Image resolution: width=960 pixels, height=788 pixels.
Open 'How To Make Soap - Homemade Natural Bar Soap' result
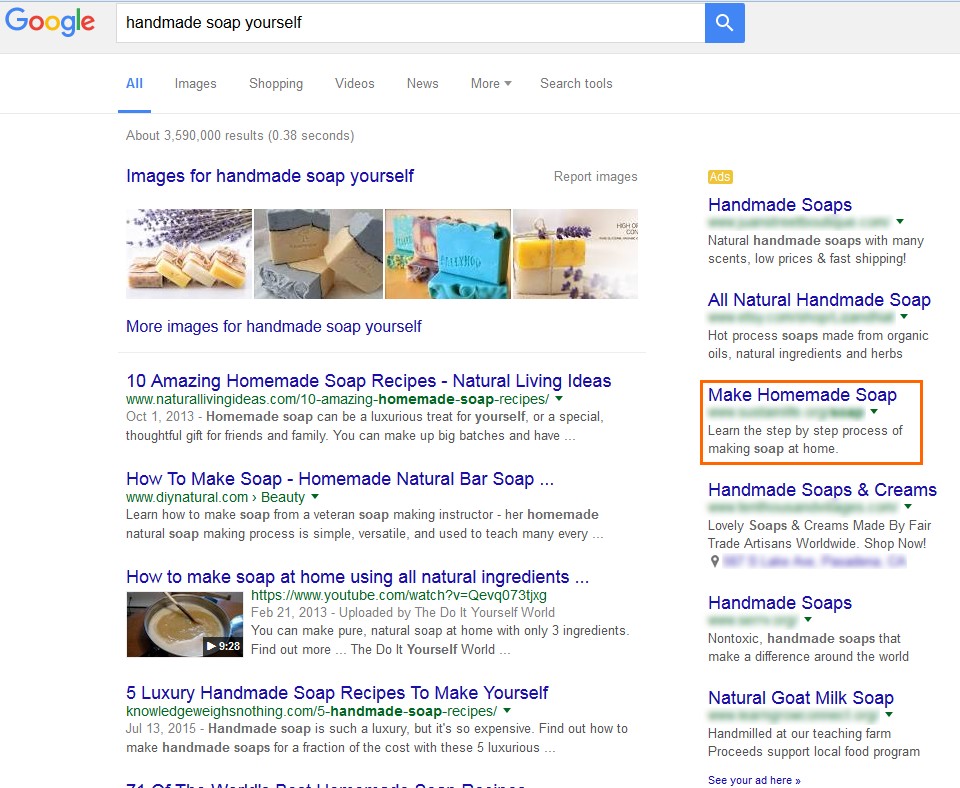coord(340,479)
